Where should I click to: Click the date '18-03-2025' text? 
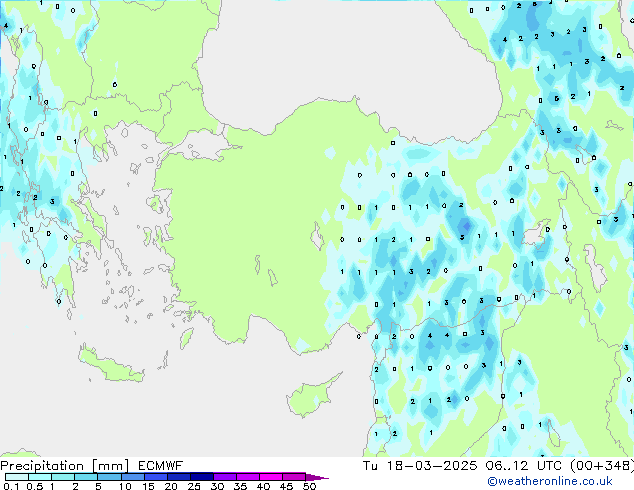(x=431, y=466)
